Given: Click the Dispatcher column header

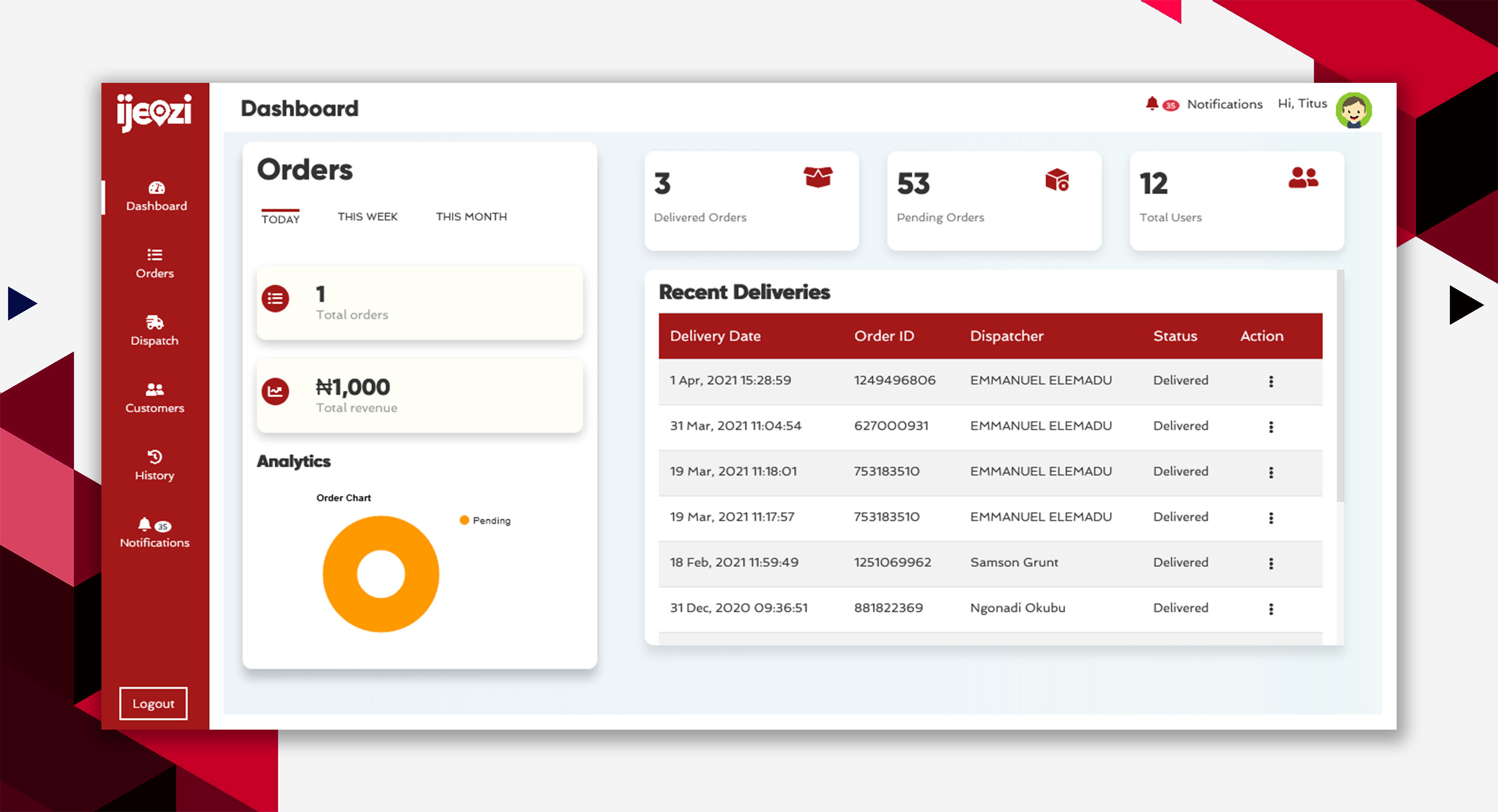Looking at the screenshot, I should pyautogui.click(x=1007, y=336).
